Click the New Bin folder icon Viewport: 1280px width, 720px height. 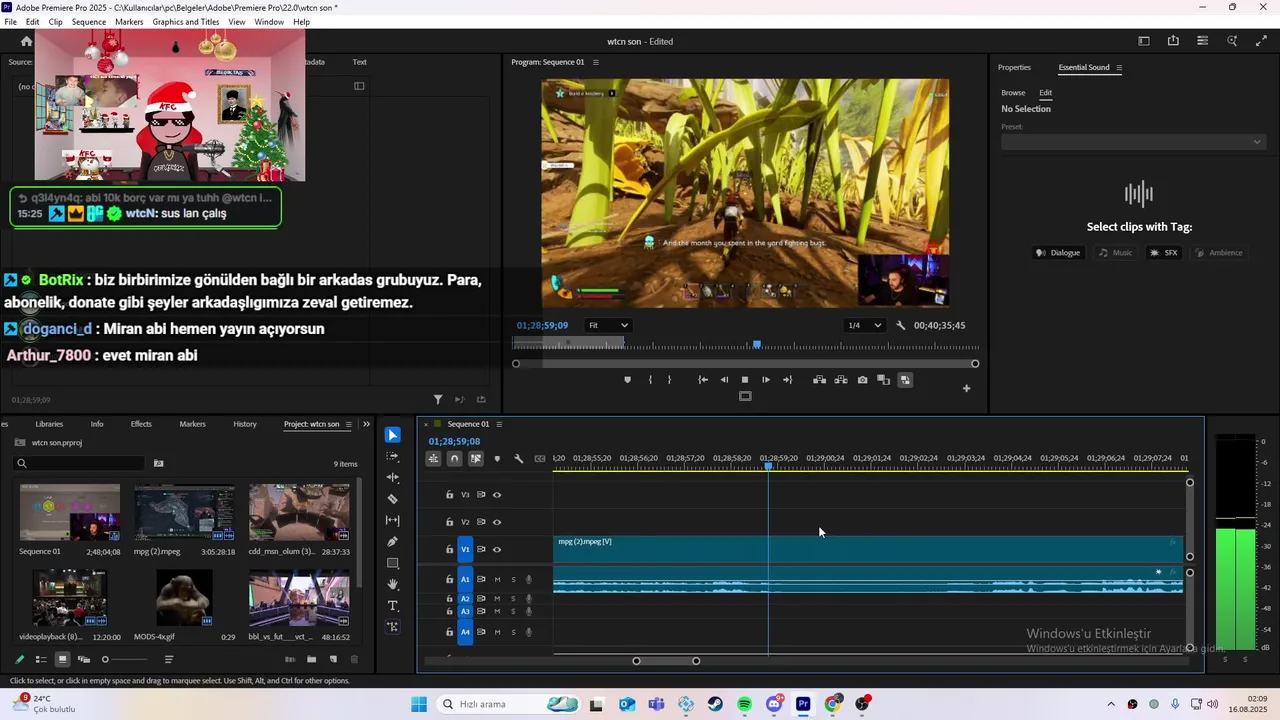coord(311,659)
